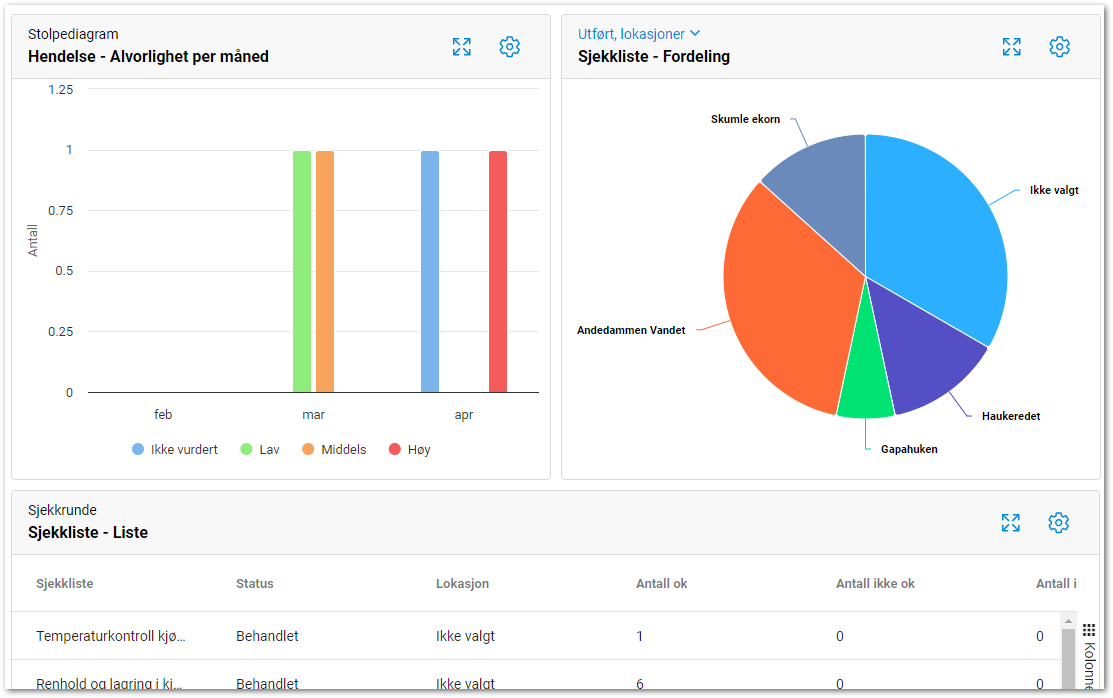Click the red Høy bar in April
This screenshot has height=698, width=1113.
[x=498, y=271]
